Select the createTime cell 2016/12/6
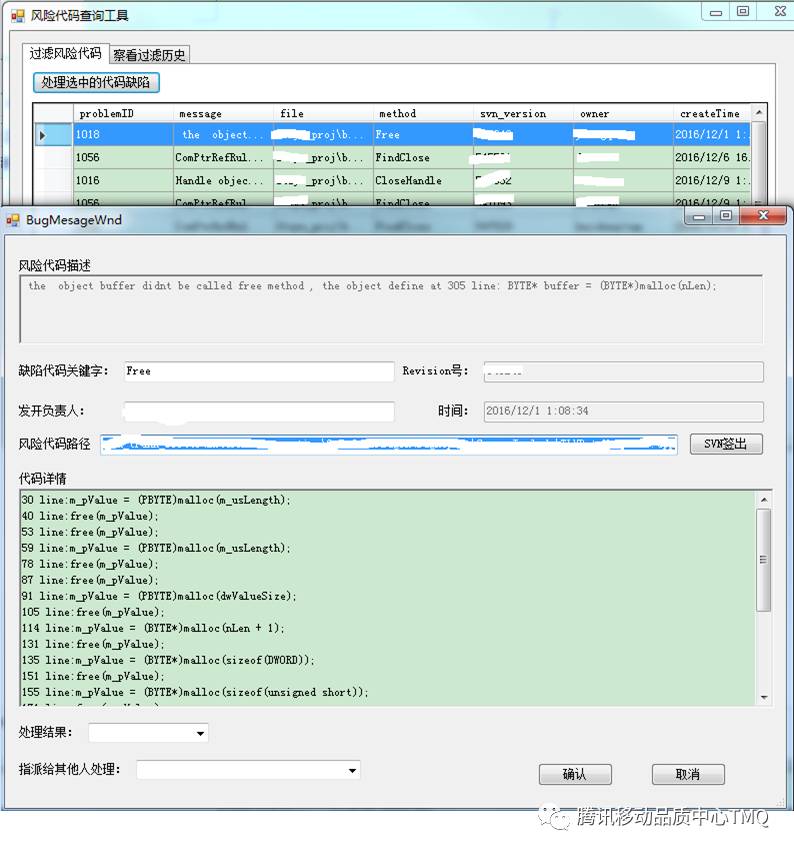This screenshot has height=853, width=794. (x=712, y=158)
